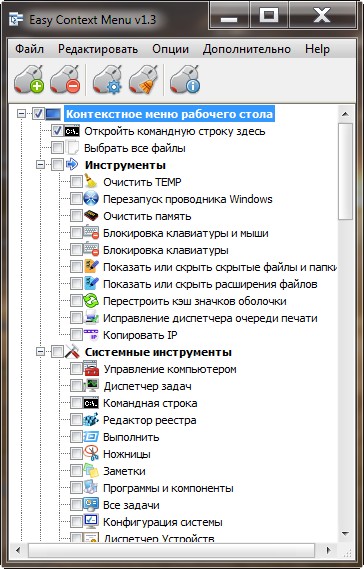
Task: Open the Help menu
Action: (x=317, y=49)
